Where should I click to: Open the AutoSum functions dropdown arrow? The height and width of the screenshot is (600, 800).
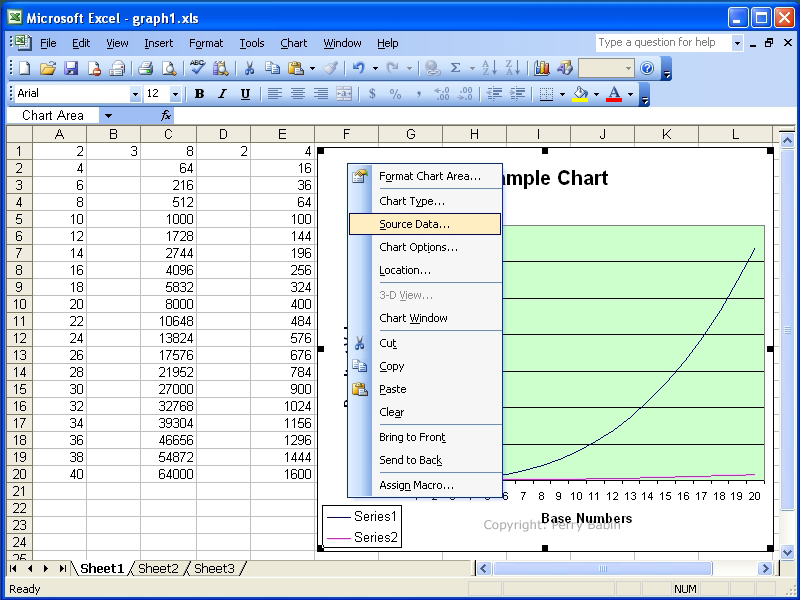(472, 68)
